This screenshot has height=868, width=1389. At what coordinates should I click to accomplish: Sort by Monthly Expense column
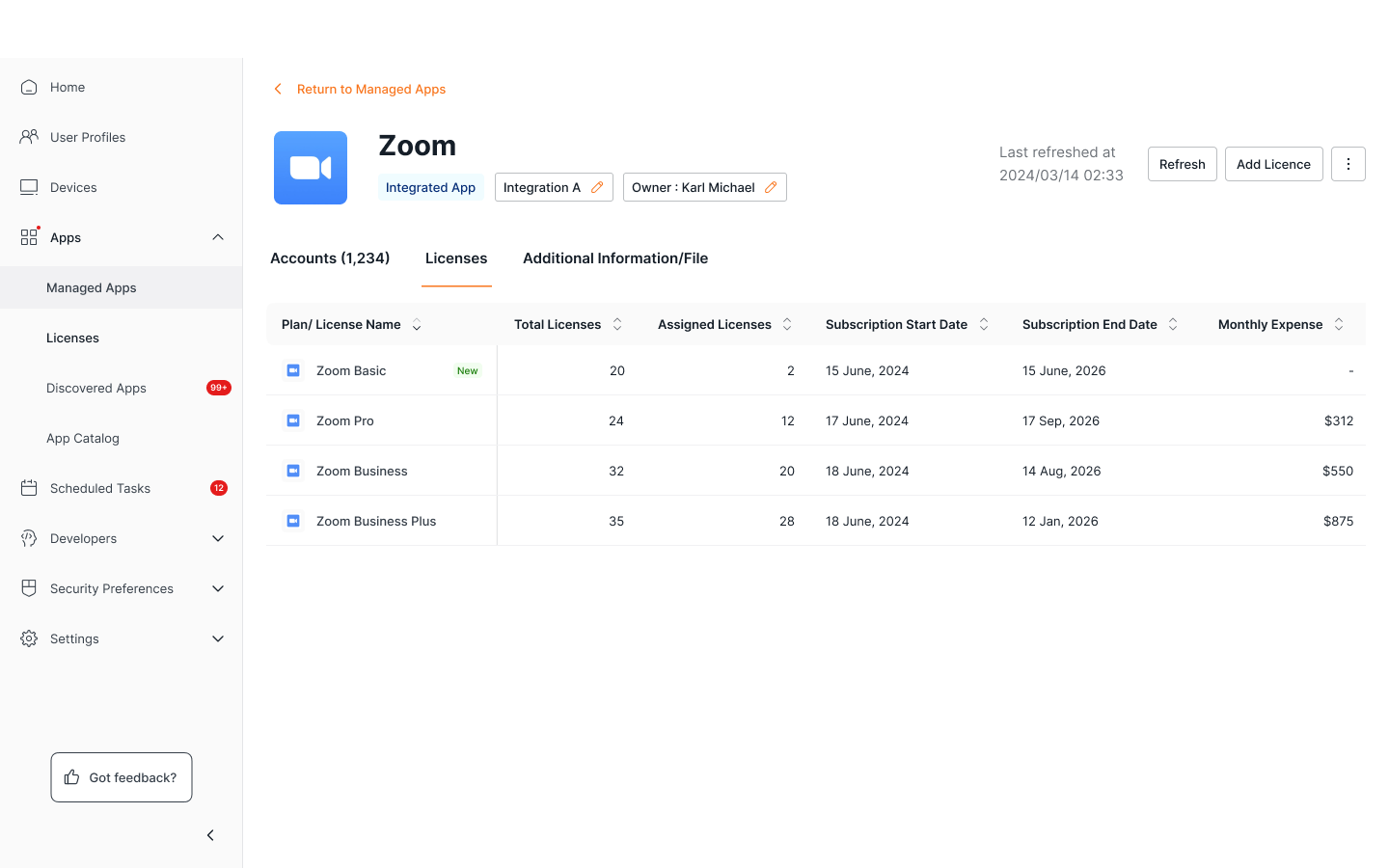(1339, 325)
